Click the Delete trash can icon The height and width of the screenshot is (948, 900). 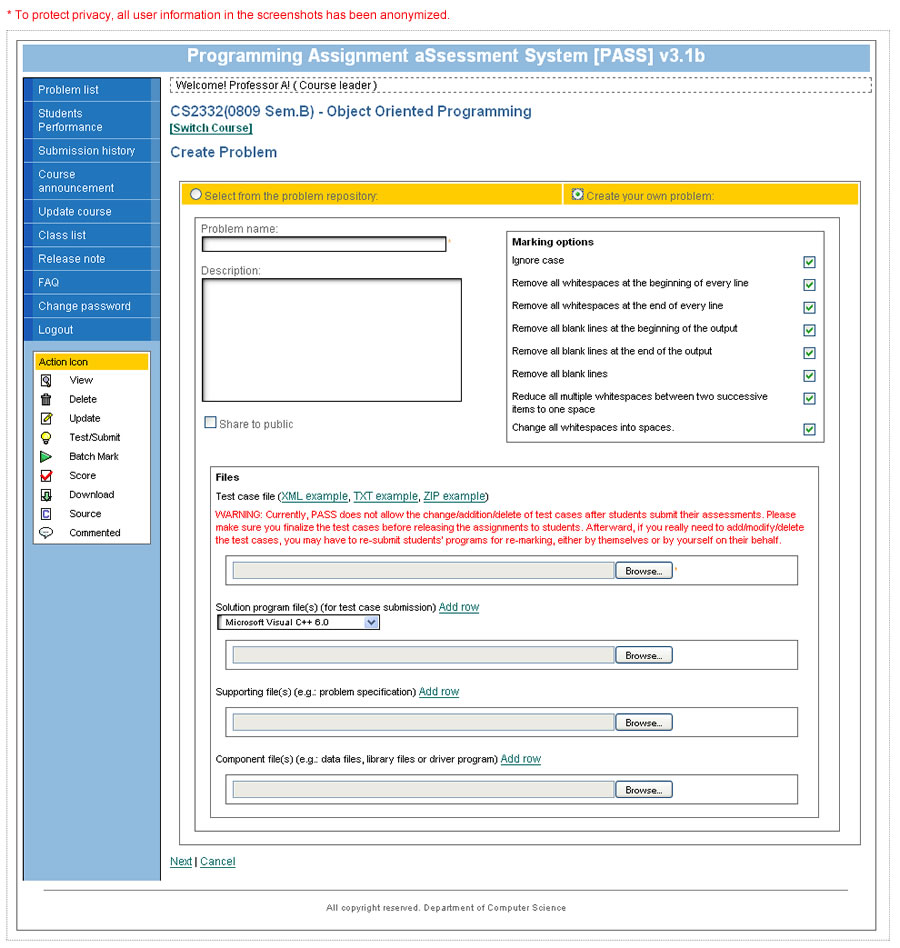(x=46, y=399)
